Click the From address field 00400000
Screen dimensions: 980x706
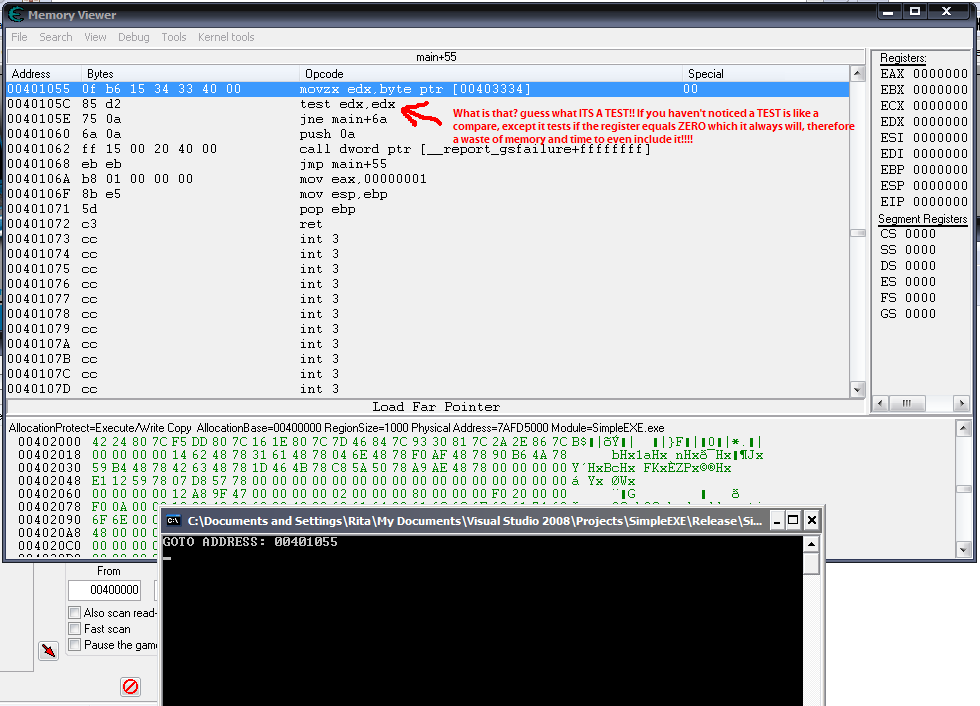point(104,591)
